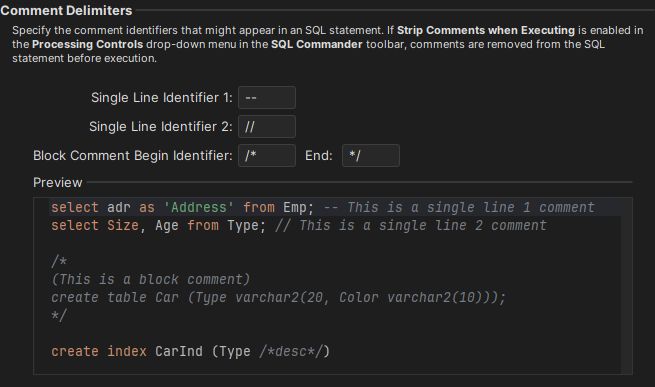Click the 'Single Line Identifier 2:' label
The image size is (655, 387).
click(161, 127)
